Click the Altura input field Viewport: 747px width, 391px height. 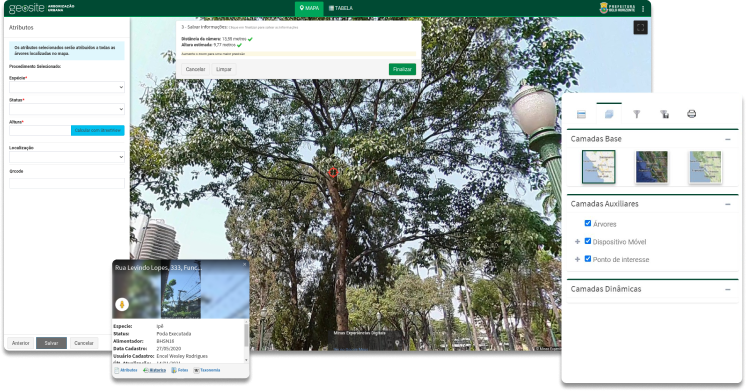[x=40, y=130]
